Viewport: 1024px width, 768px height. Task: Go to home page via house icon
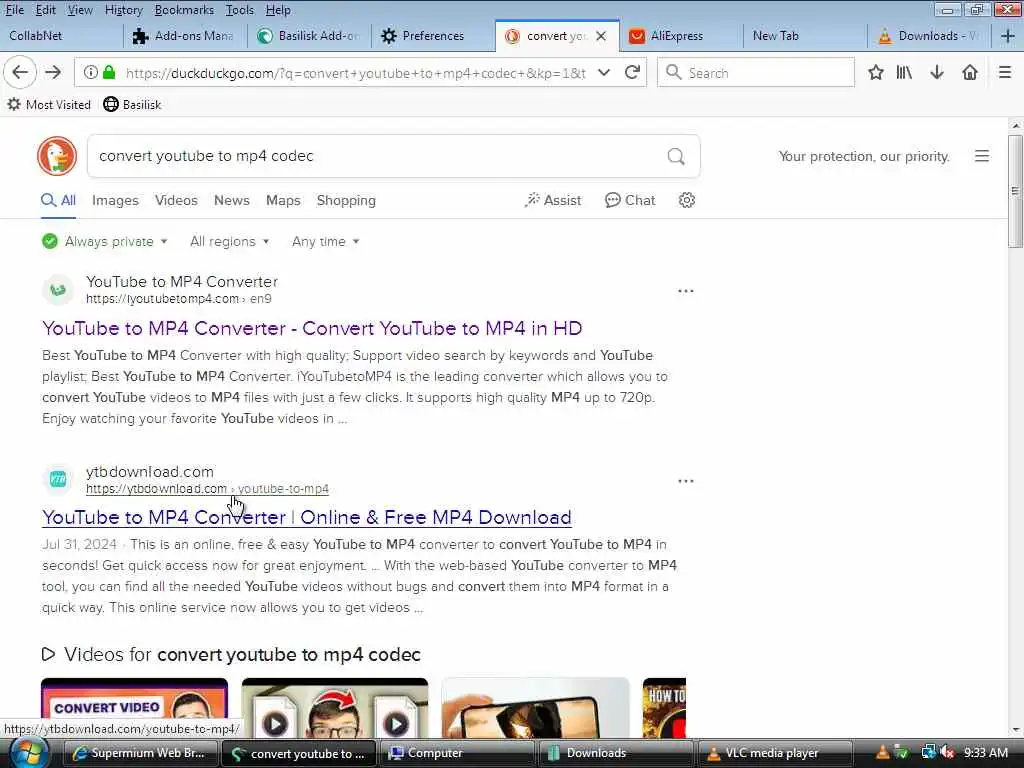coord(970,72)
